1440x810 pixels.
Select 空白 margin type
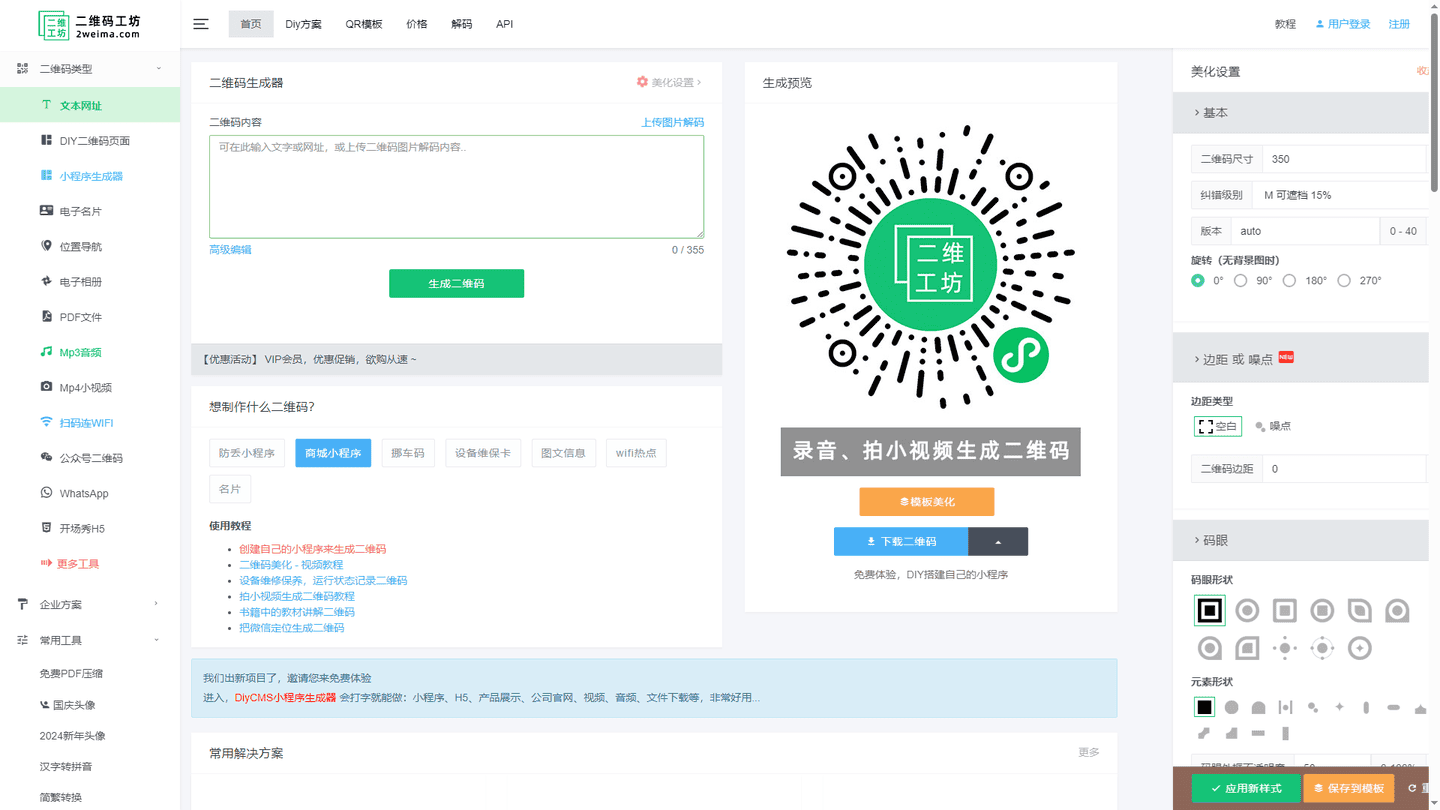coord(1217,426)
